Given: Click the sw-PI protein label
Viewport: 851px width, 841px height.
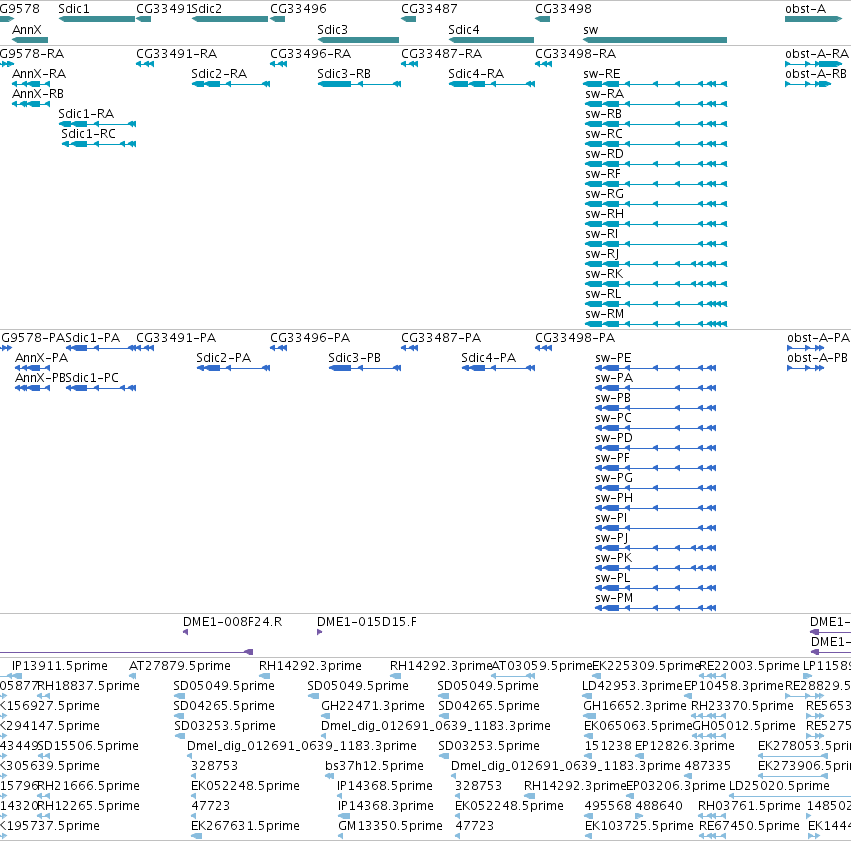Looking at the screenshot, I should pos(611,518).
